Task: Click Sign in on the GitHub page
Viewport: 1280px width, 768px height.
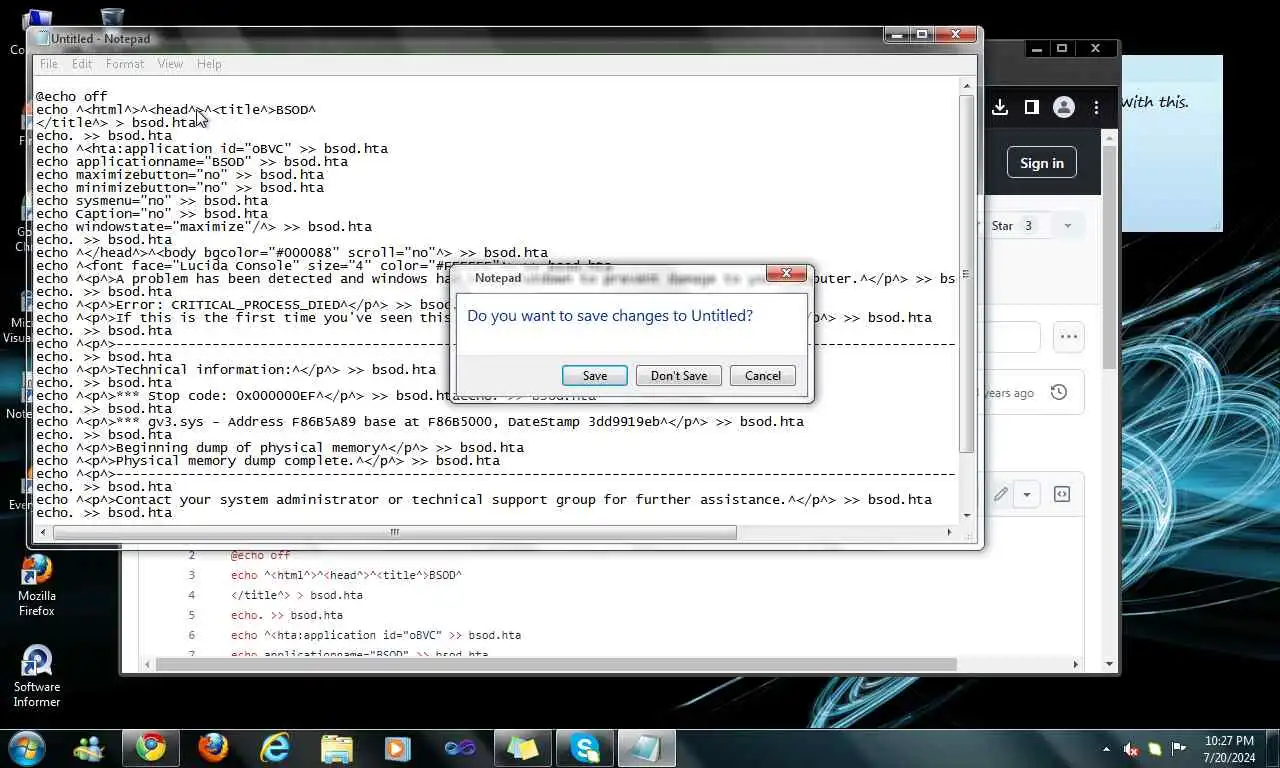Action: [x=1042, y=163]
